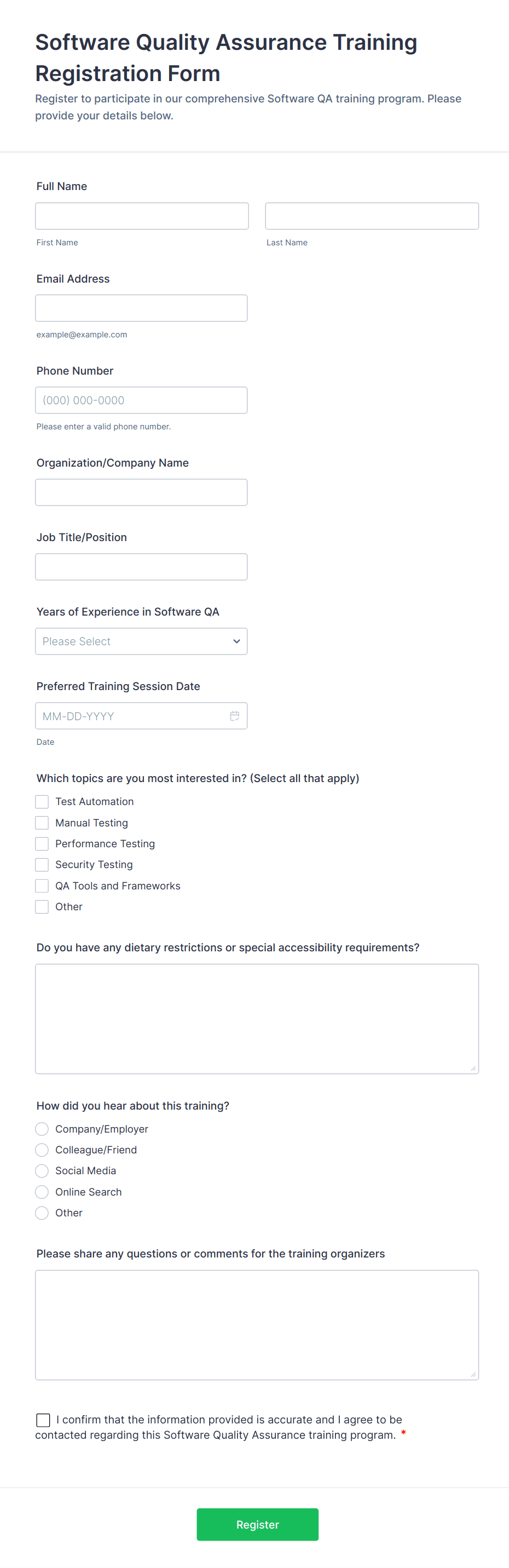Click the dietary restrictions text area
This screenshot has height=1568, width=509.
257,1018
